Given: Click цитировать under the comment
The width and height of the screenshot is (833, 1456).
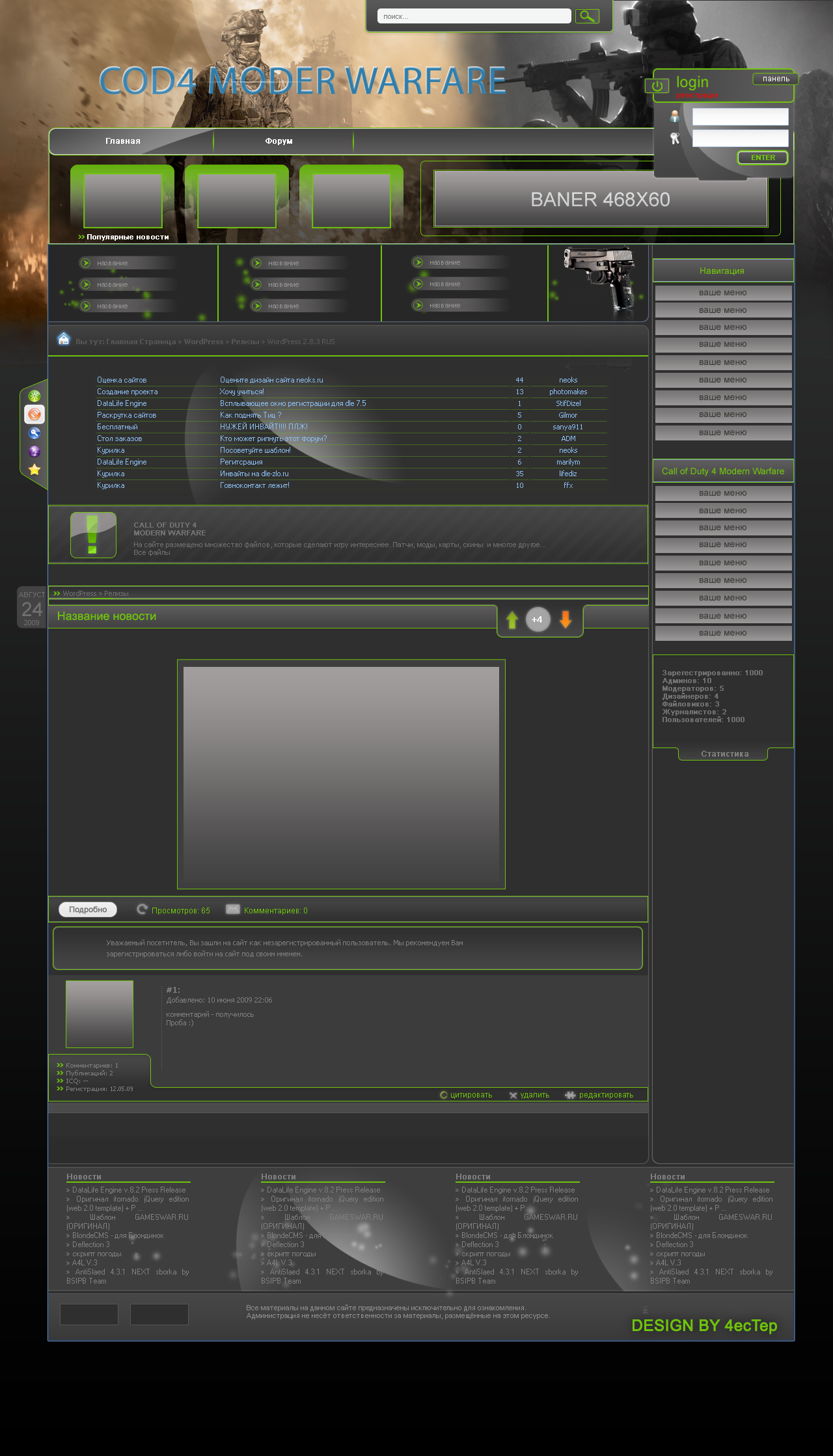Looking at the screenshot, I should (x=471, y=1095).
